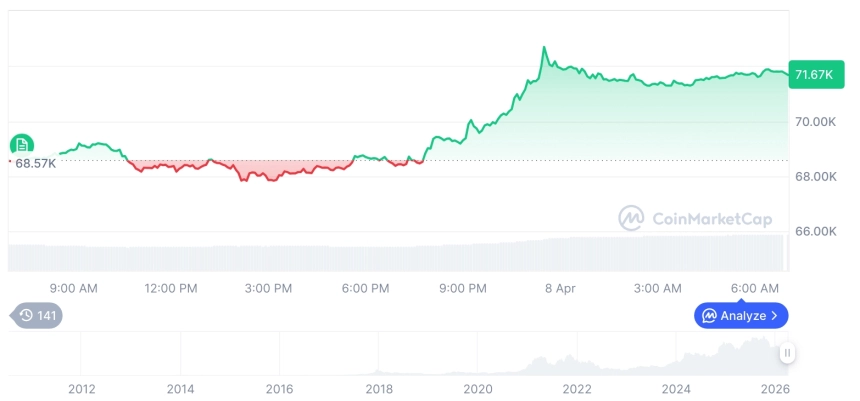The width and height of the screenshot is (860, 401).
Task: Click the highest peak on price line
Action: (x=544, y=47)
